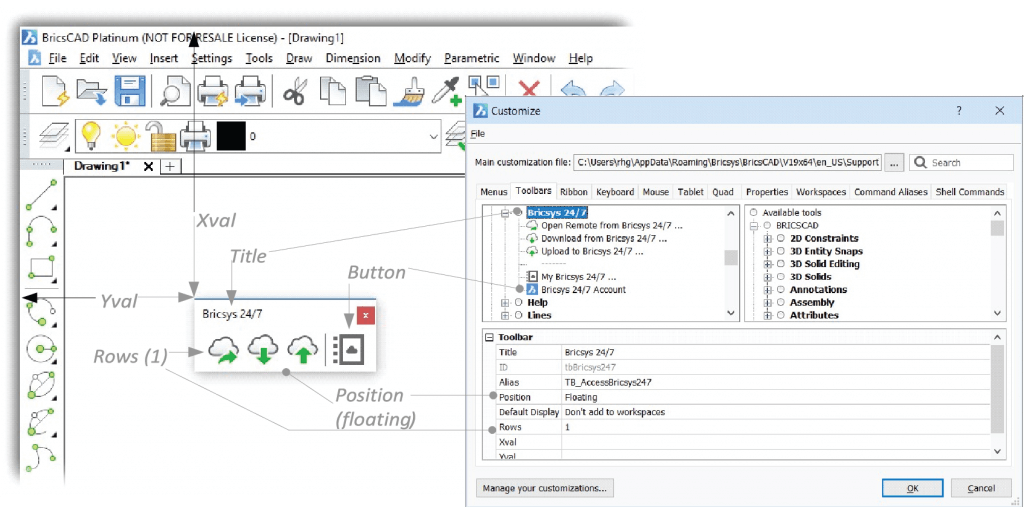This screenshot has width=1024, height=507.
Task: Toggle the layer printer plot icon
Action: 195,136
